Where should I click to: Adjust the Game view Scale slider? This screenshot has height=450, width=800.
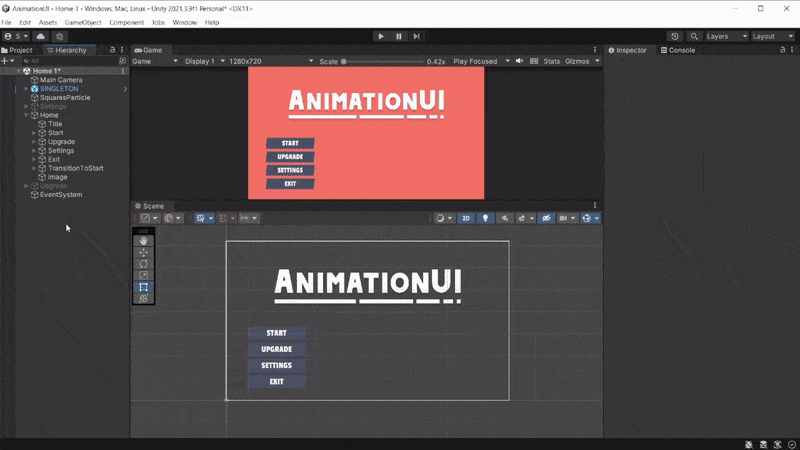tap(380, 61)
